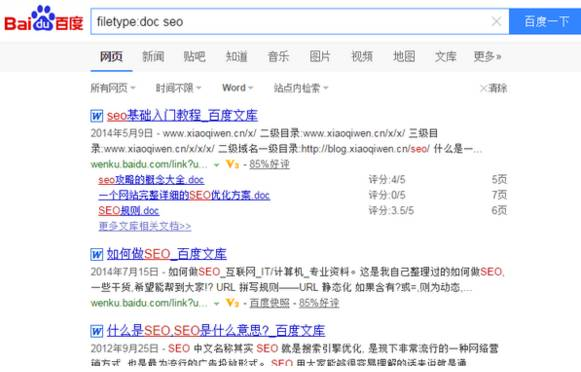This screenshot has height=372, width=581.
Task: Open the 音乐 tab
Action: point(278,57)
